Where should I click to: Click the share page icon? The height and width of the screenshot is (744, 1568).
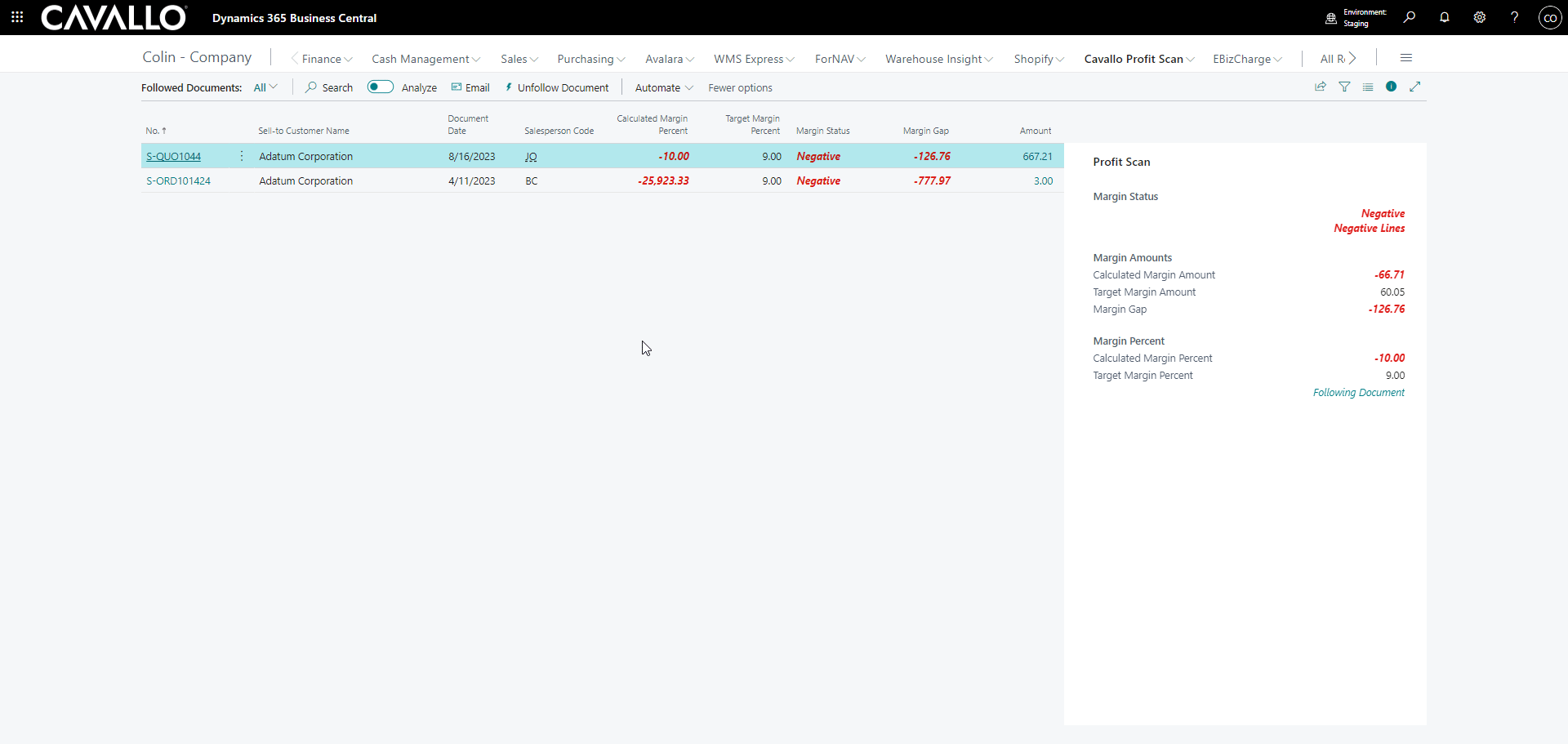click(x=1321, y=87)
